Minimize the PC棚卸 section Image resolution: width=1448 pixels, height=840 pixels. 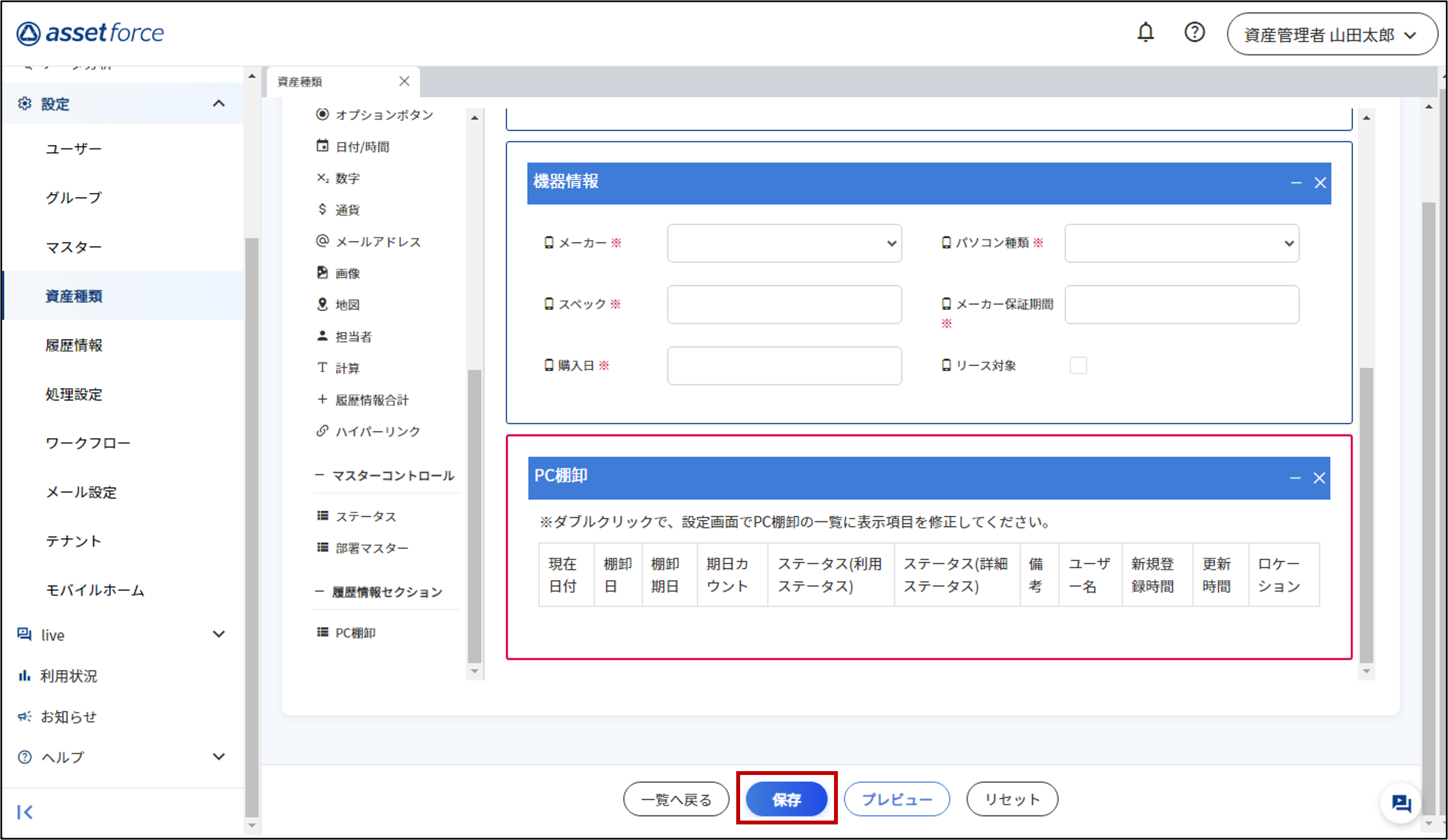[x=1295, y=477]
